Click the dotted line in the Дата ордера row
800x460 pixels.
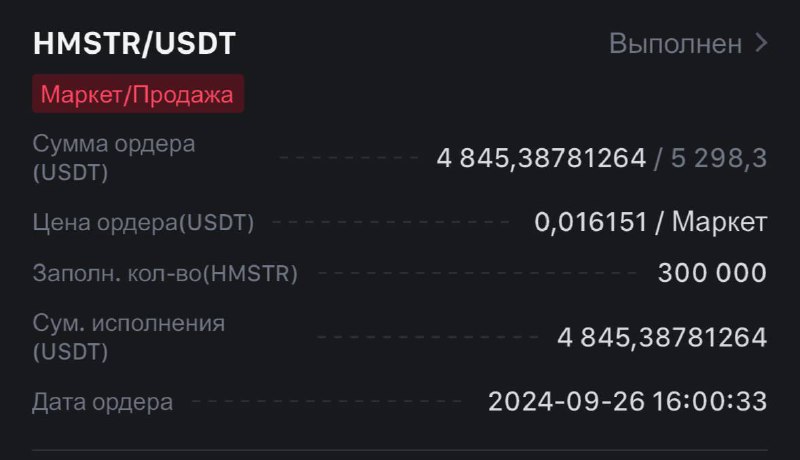tap(327, 402)
